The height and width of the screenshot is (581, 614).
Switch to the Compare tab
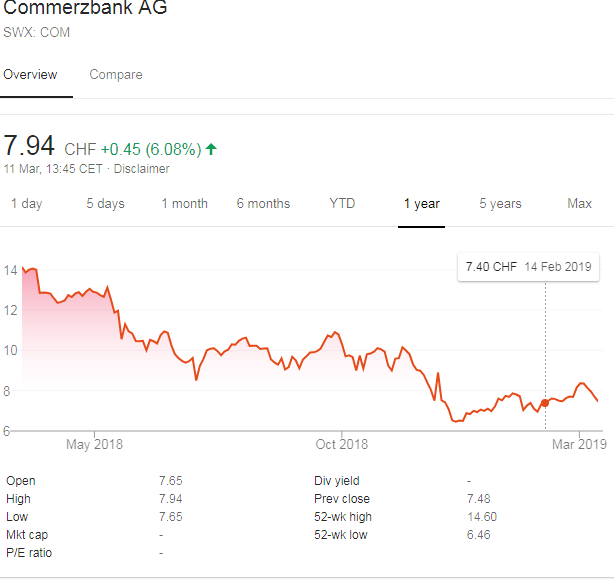point(116,75)
